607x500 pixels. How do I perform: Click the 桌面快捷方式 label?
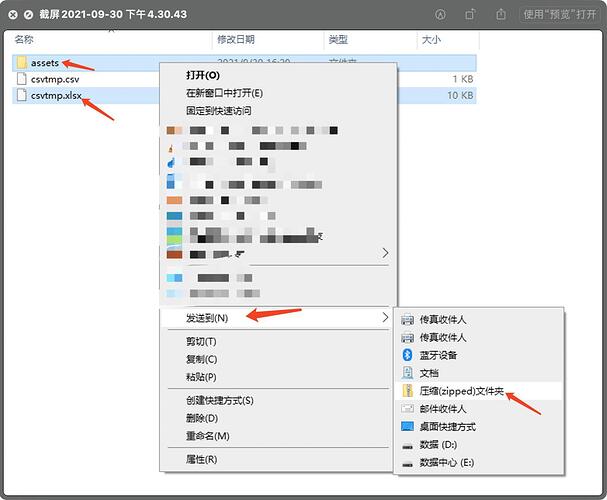click(448, 427)
